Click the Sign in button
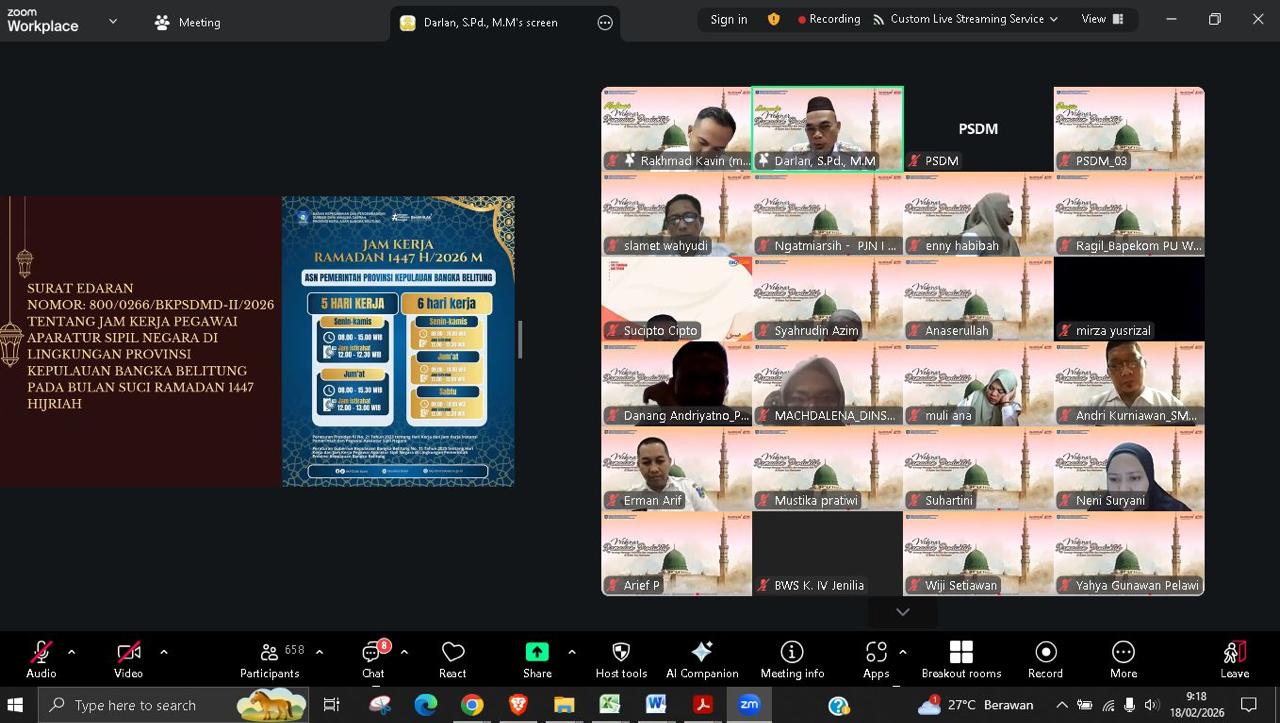 [728, 19]
